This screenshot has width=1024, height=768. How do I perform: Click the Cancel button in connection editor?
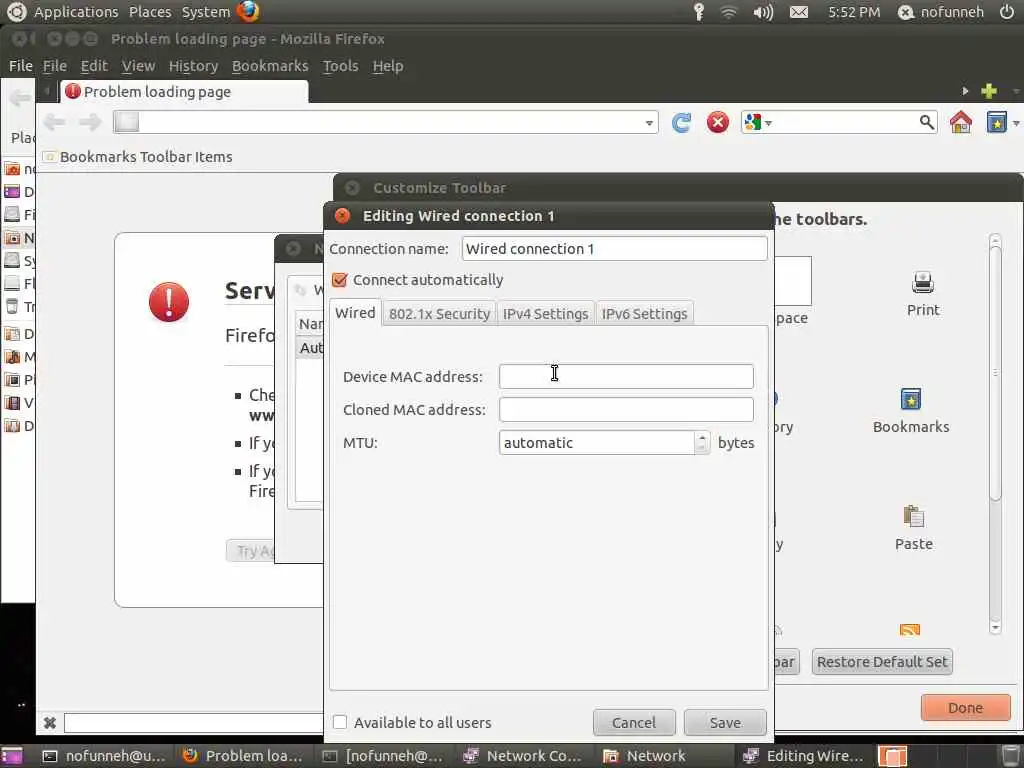click(x=633, y=722)
